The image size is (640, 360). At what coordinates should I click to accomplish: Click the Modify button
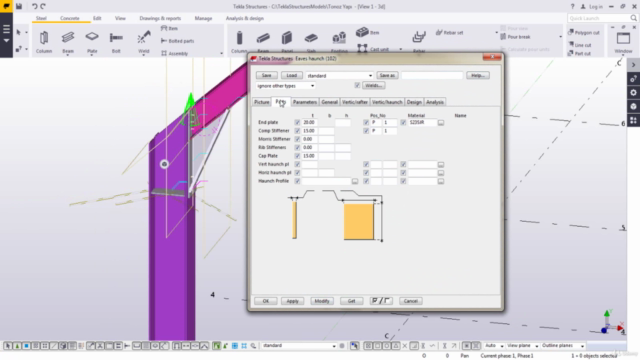pyautogui.click(x=322, y=301)
